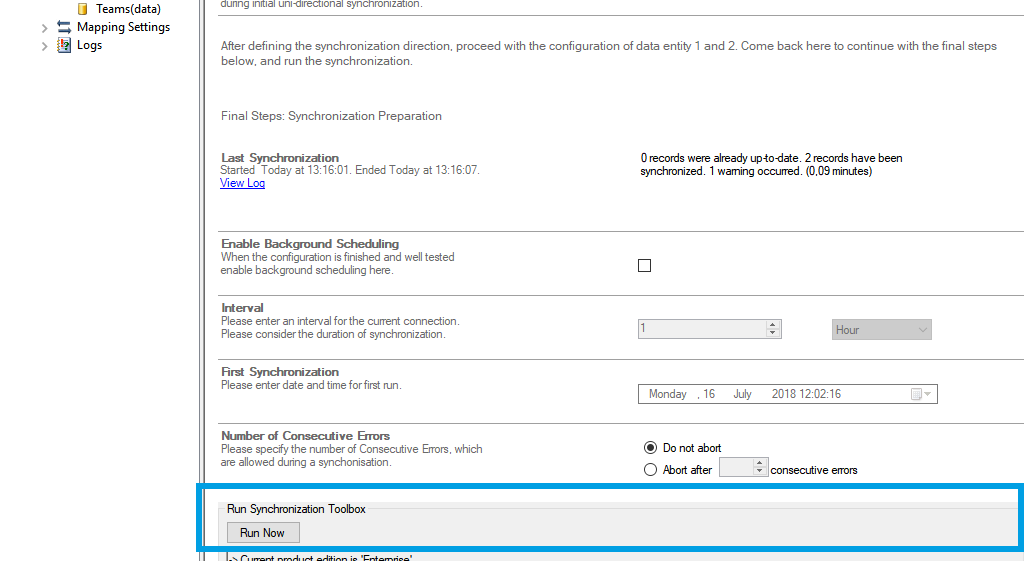The width and height of the screenshot is (1024, 561).
Task: Increase consecutive errors count with up arrow
Action: coord(760,463)
